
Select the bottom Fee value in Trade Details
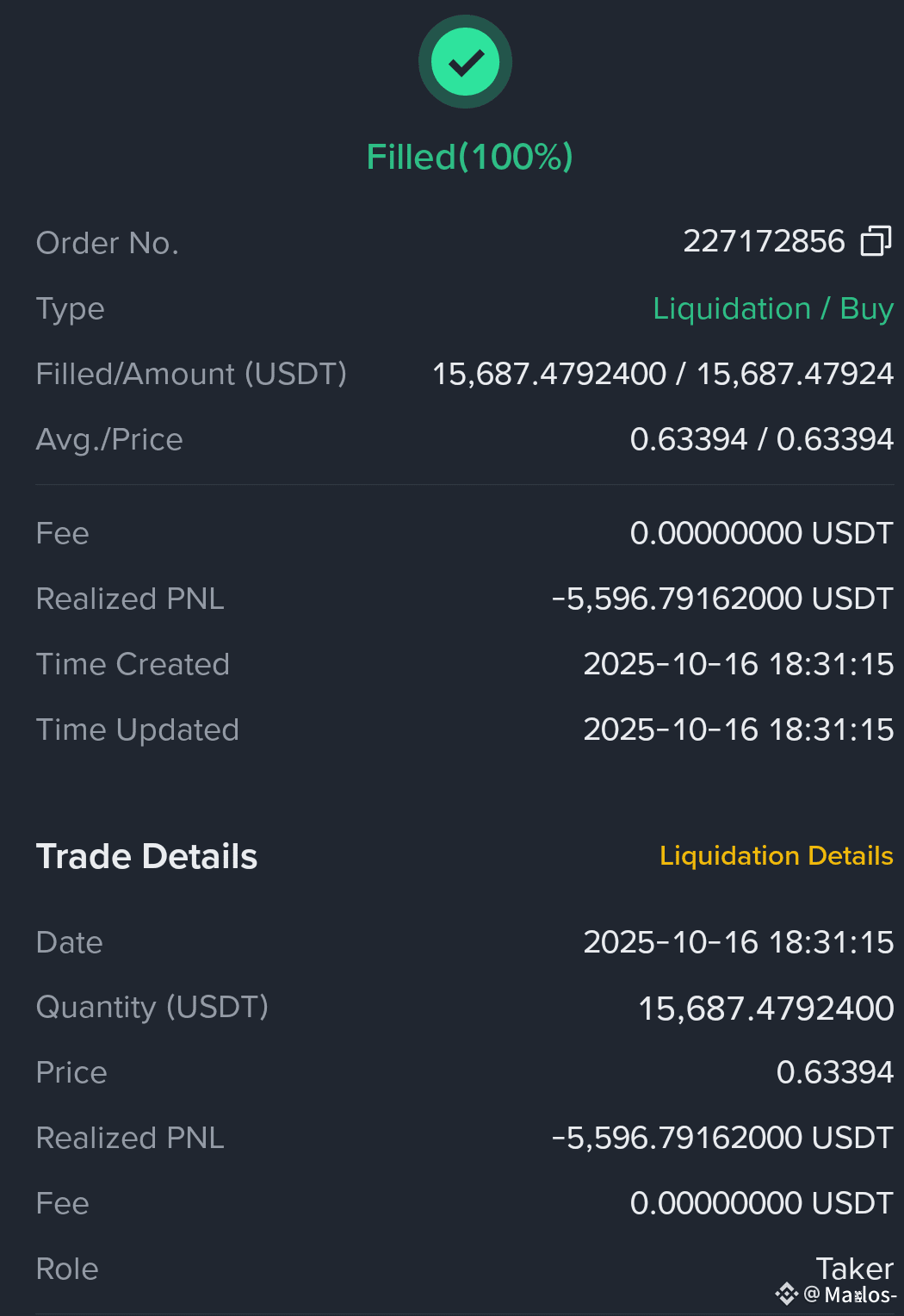coord(762,1203)
